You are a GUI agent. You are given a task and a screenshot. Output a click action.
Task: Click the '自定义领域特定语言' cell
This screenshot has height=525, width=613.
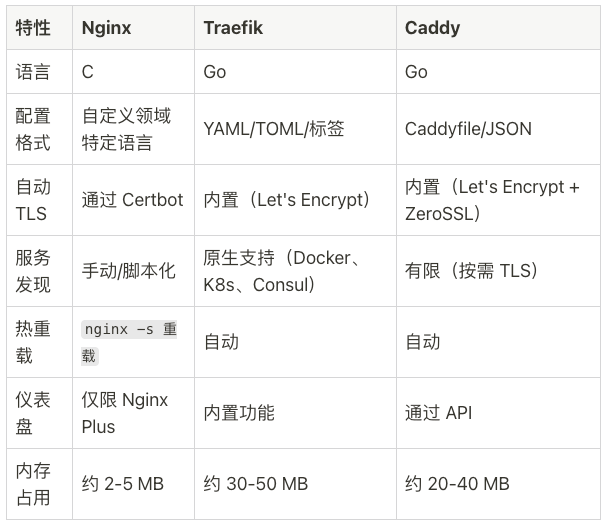point(126,129)
